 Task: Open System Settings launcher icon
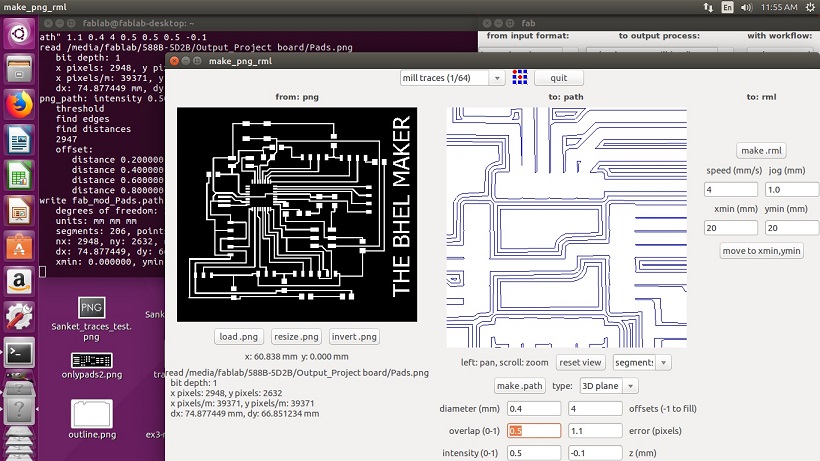coord(19,317)
